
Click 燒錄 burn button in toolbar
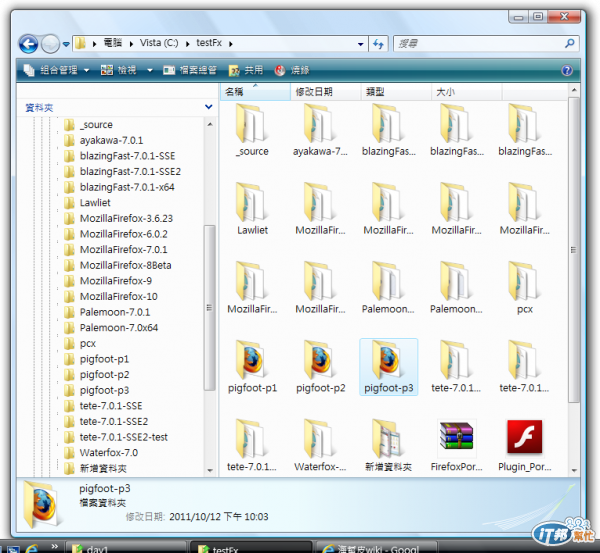(292, 70)
